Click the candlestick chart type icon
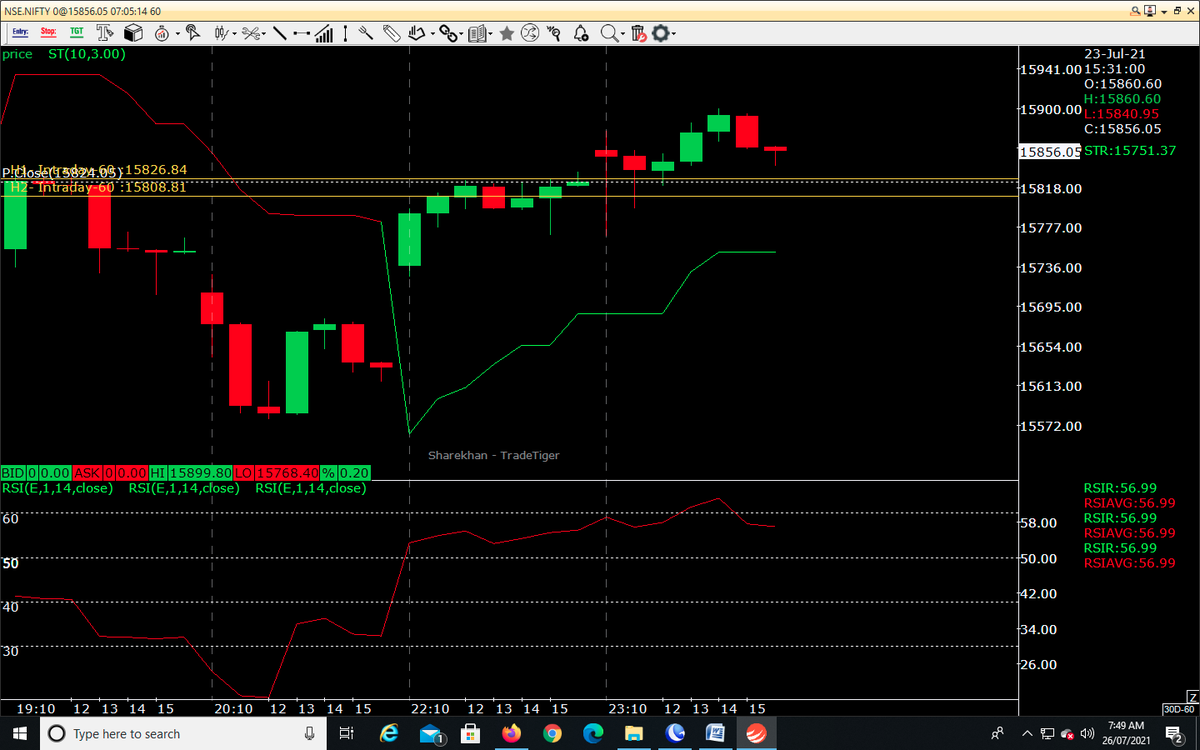The width and height of the screenshot is (1200, 750). point(221,33)
